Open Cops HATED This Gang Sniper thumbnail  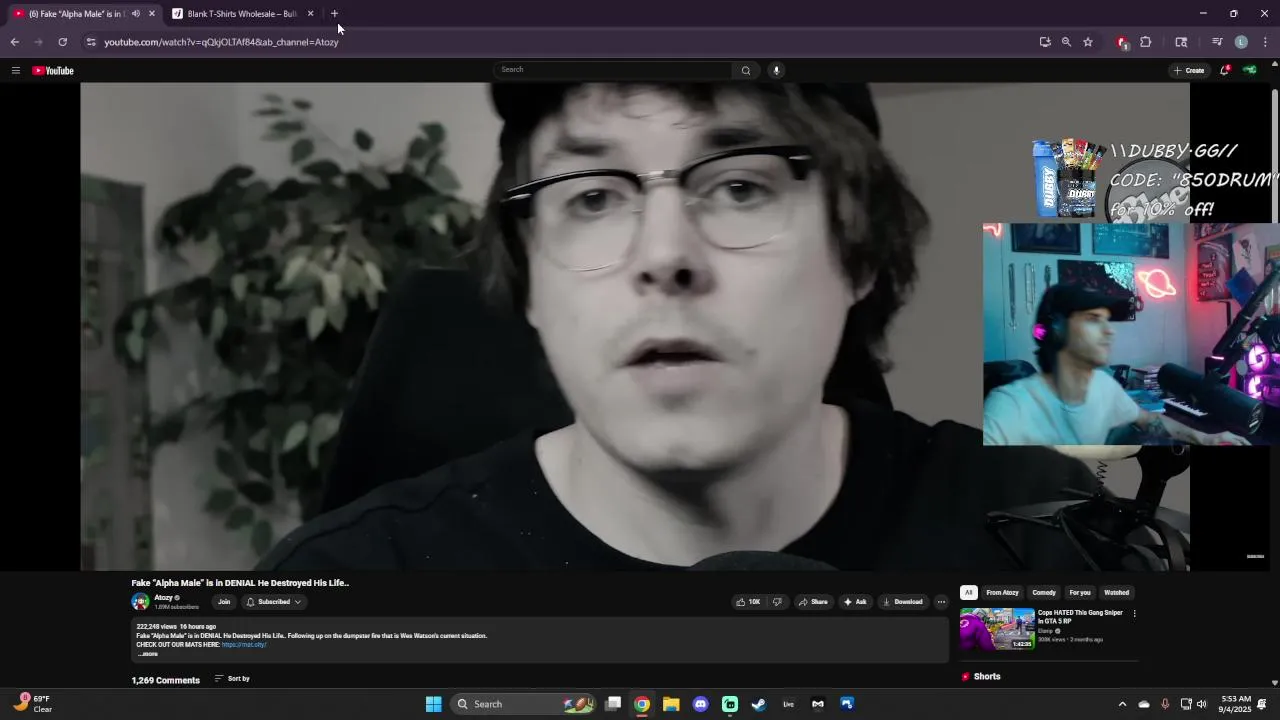coord(997,629)
